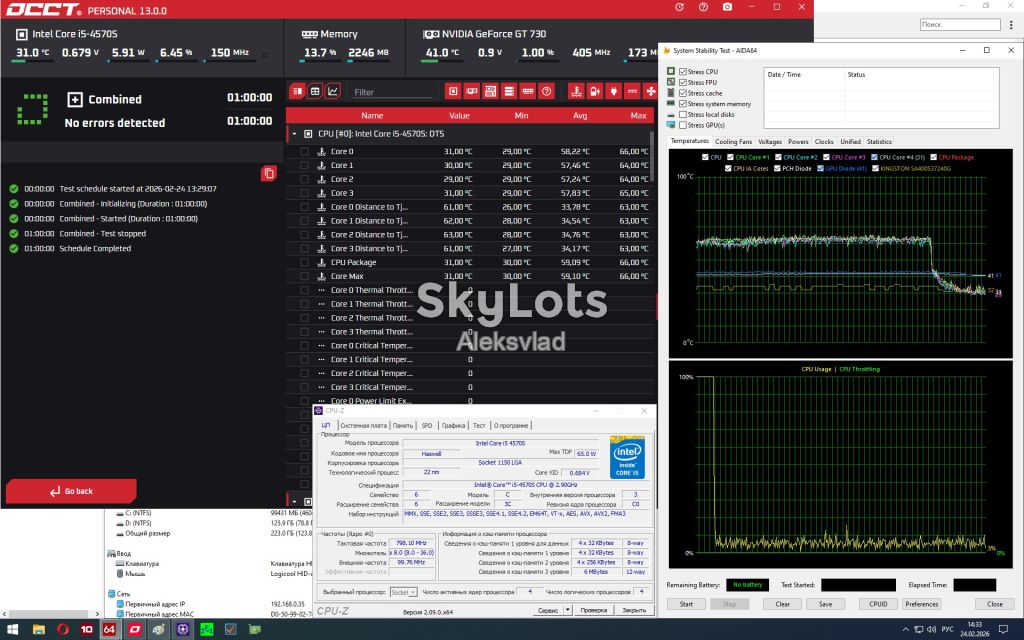Image resolution: width=1024 pixels, height=640 pixels.
Task: Enable Stress local disks option
Action: click(683, 114)
